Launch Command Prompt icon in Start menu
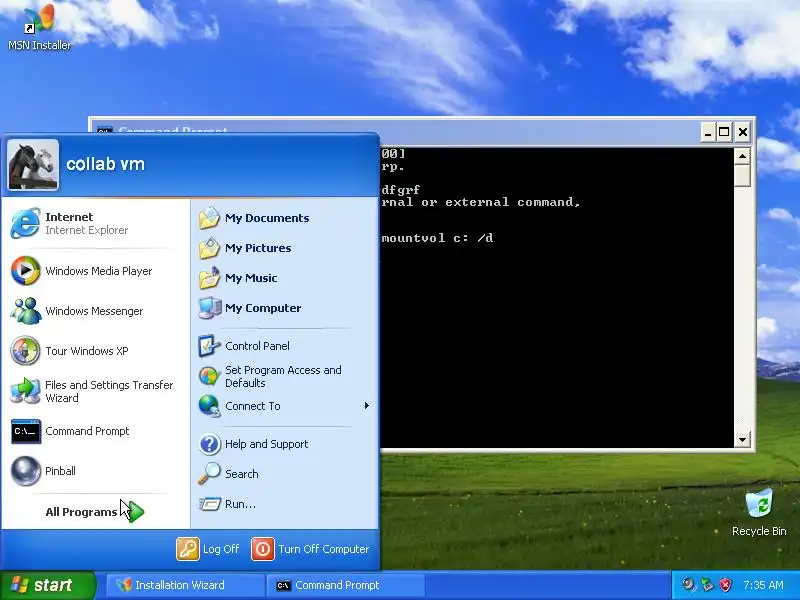Screen dimensions: 800x600 26,431
